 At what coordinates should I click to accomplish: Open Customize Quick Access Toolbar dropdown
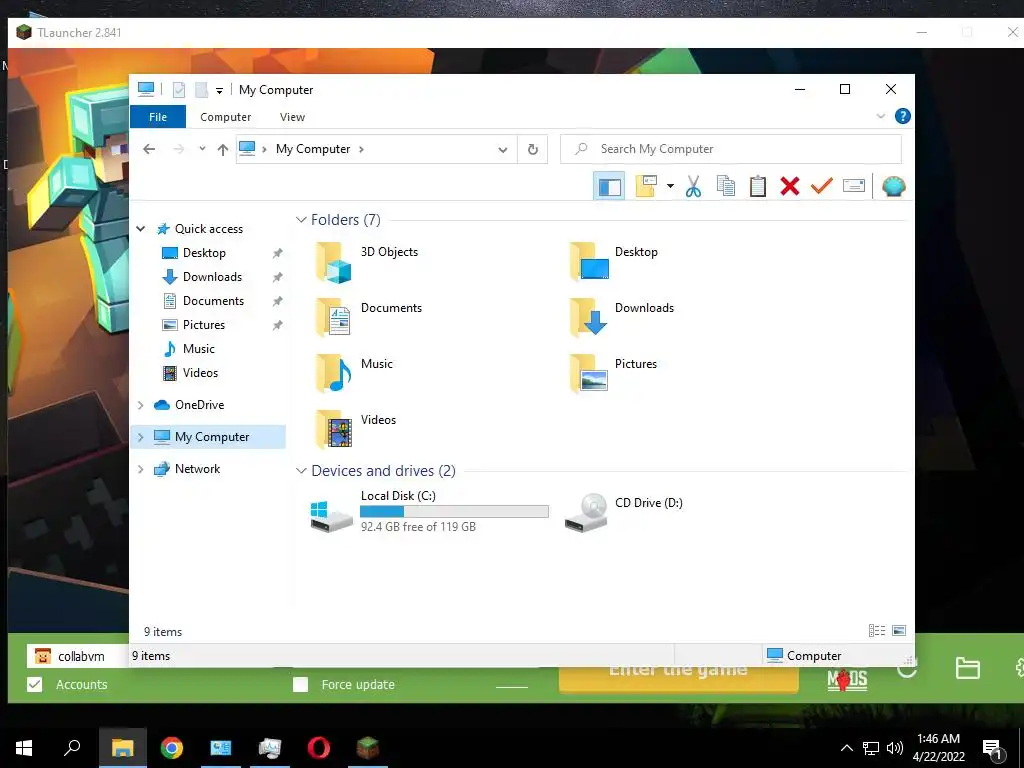(x=219, y=91)
